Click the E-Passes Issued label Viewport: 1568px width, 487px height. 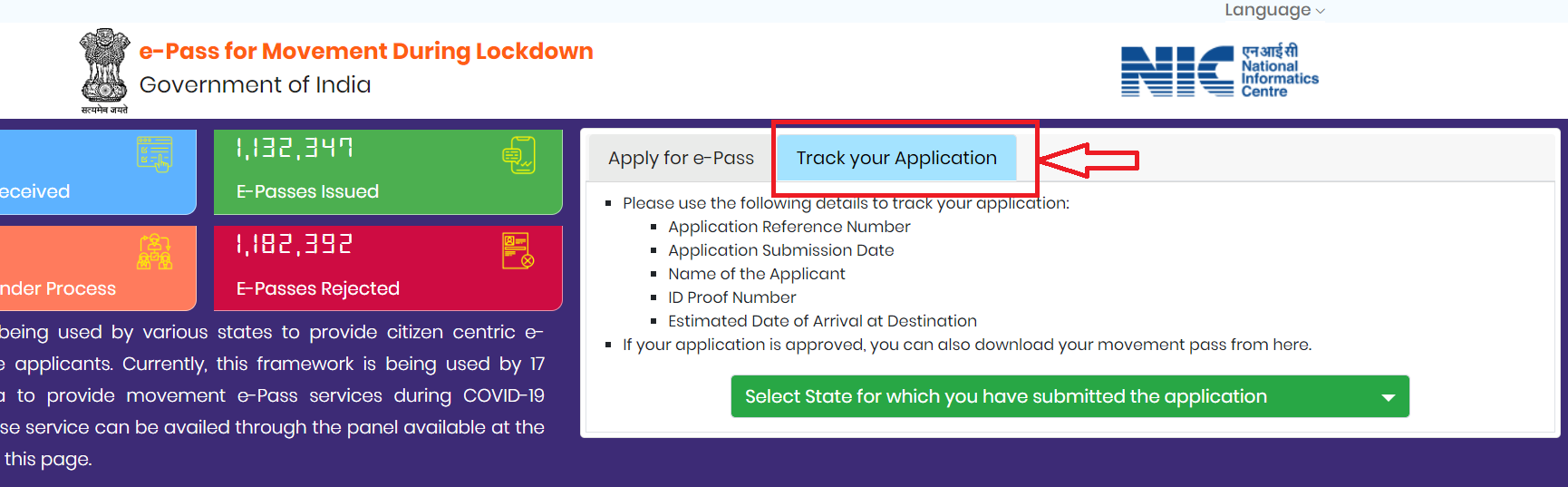[x=307, y=191]
